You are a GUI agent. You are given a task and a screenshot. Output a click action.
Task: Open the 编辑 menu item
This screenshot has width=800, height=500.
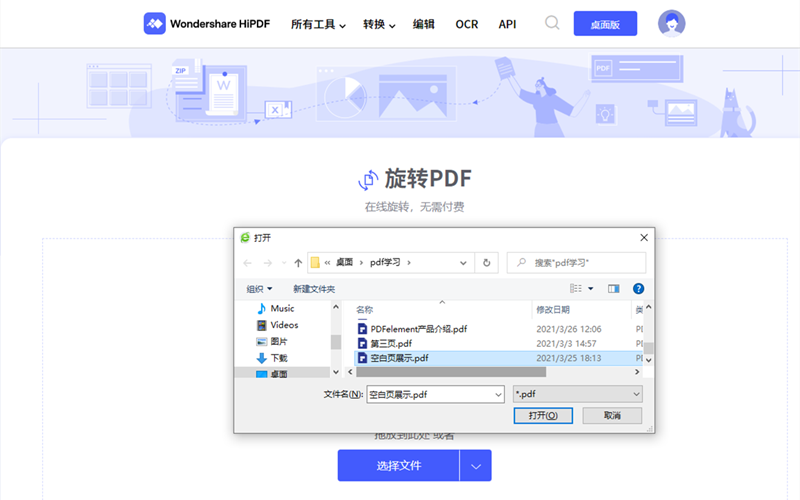point(424,24)
